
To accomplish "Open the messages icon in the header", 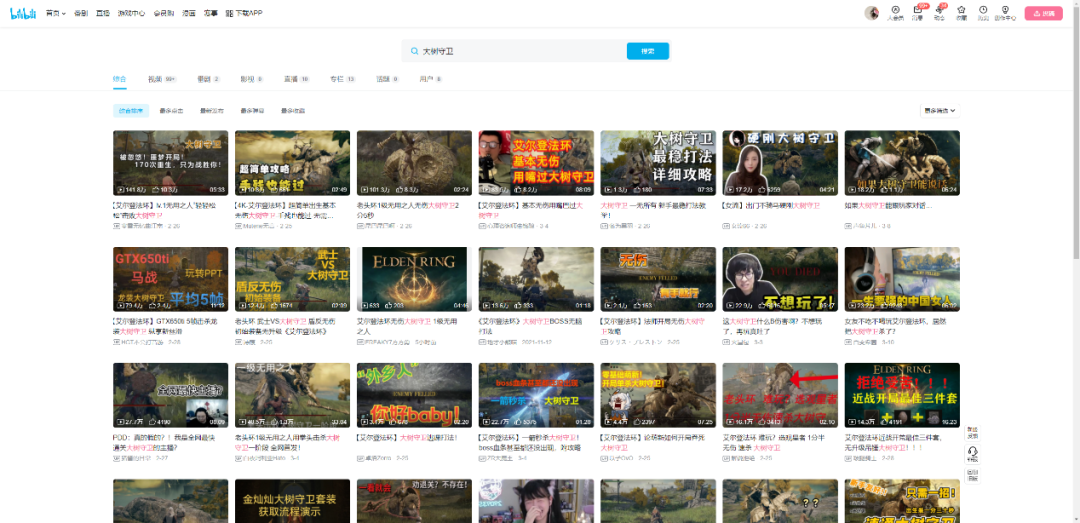I will click(917, 13).
